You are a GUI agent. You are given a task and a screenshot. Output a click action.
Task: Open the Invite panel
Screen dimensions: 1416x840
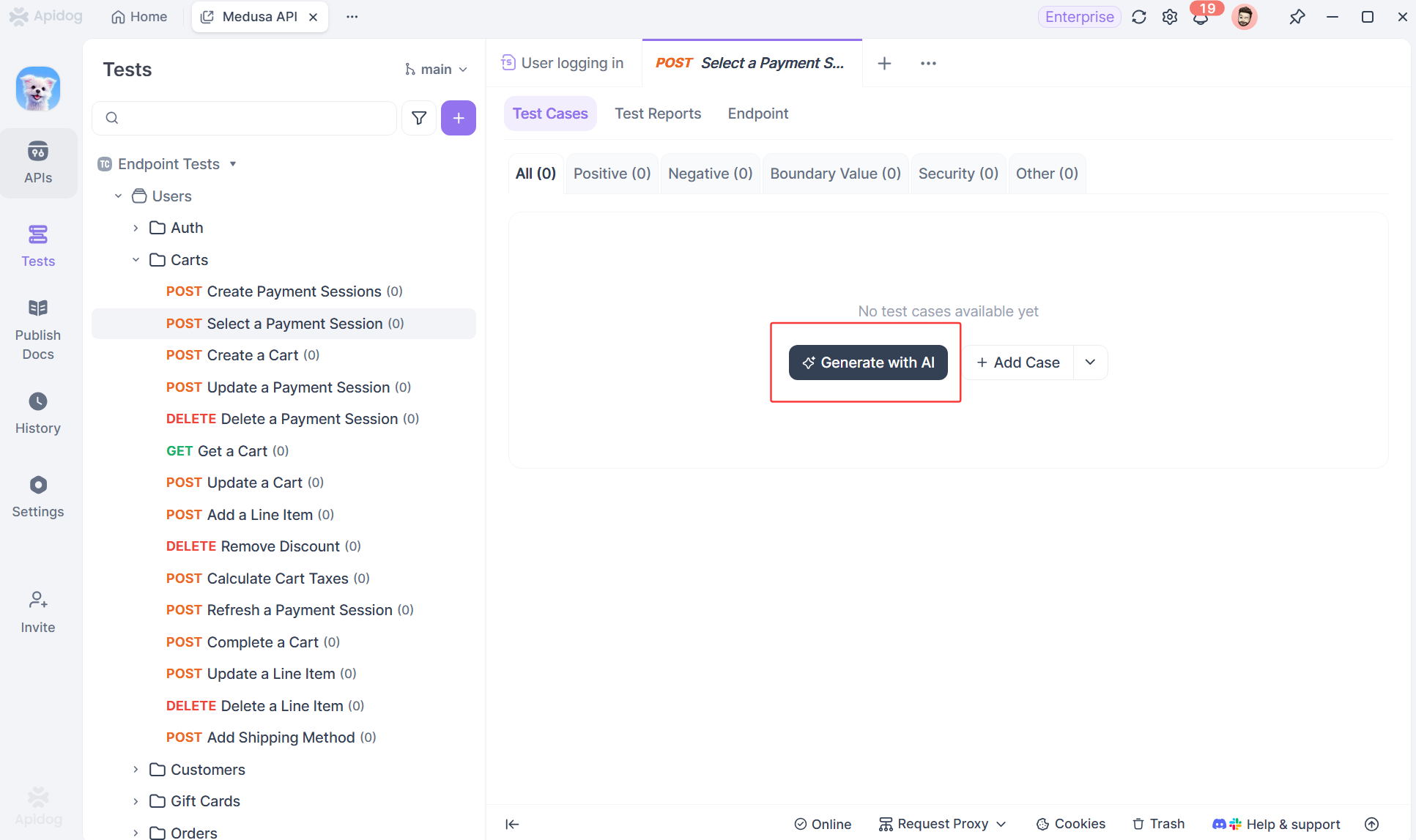[x=38, y=611]
